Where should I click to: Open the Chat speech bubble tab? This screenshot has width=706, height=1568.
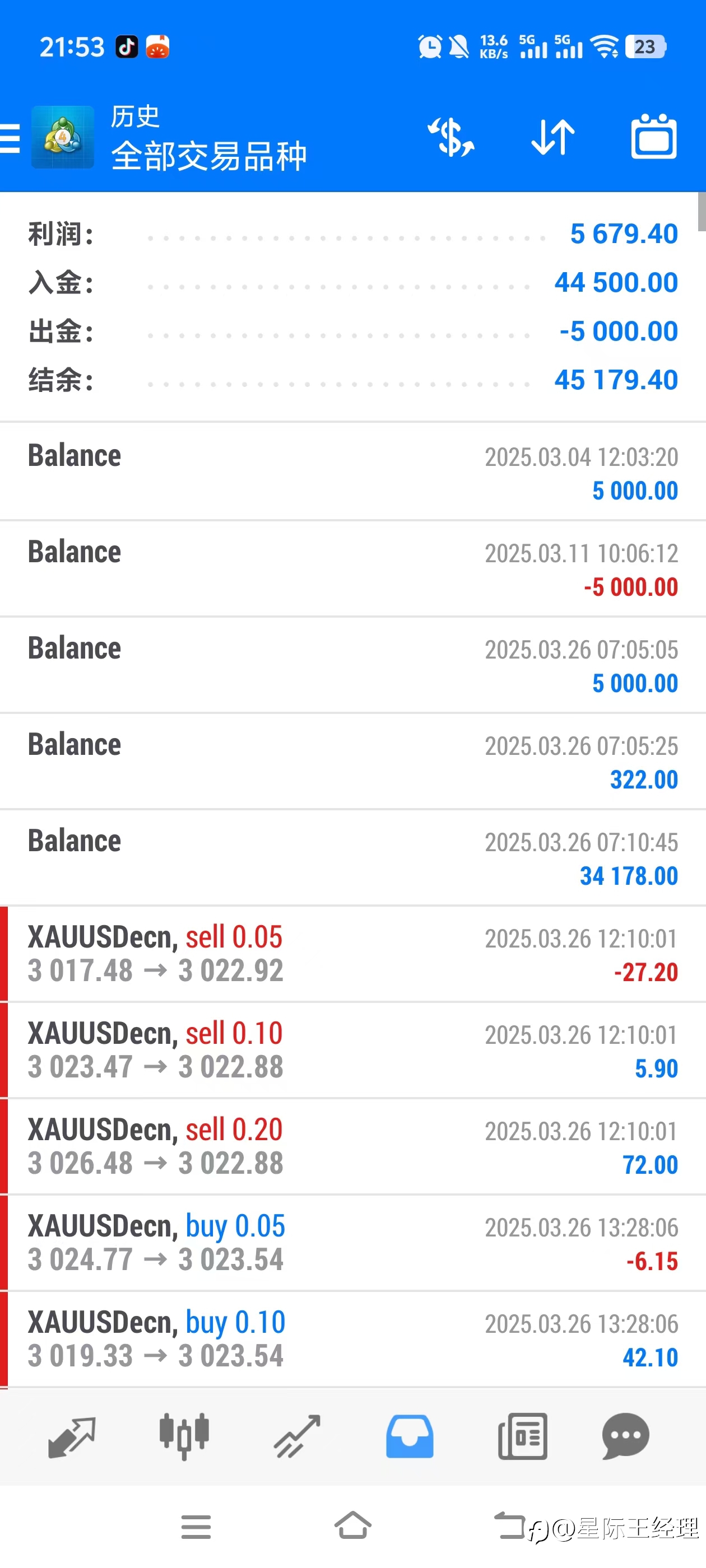coord(625,1437)
